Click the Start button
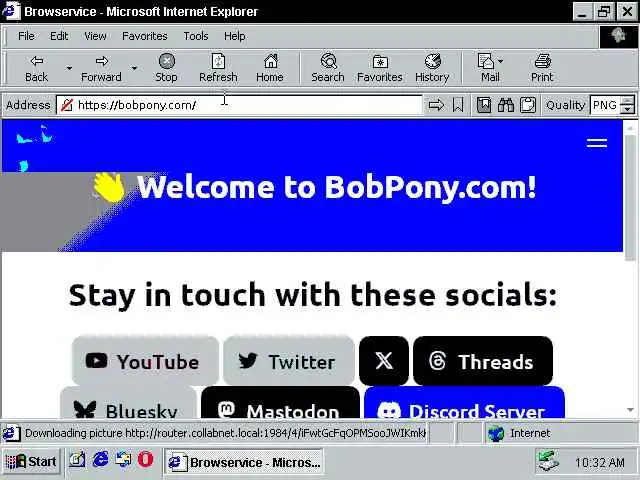The height and width of the screenshot is (480, 640). click(x=31, y=462)
